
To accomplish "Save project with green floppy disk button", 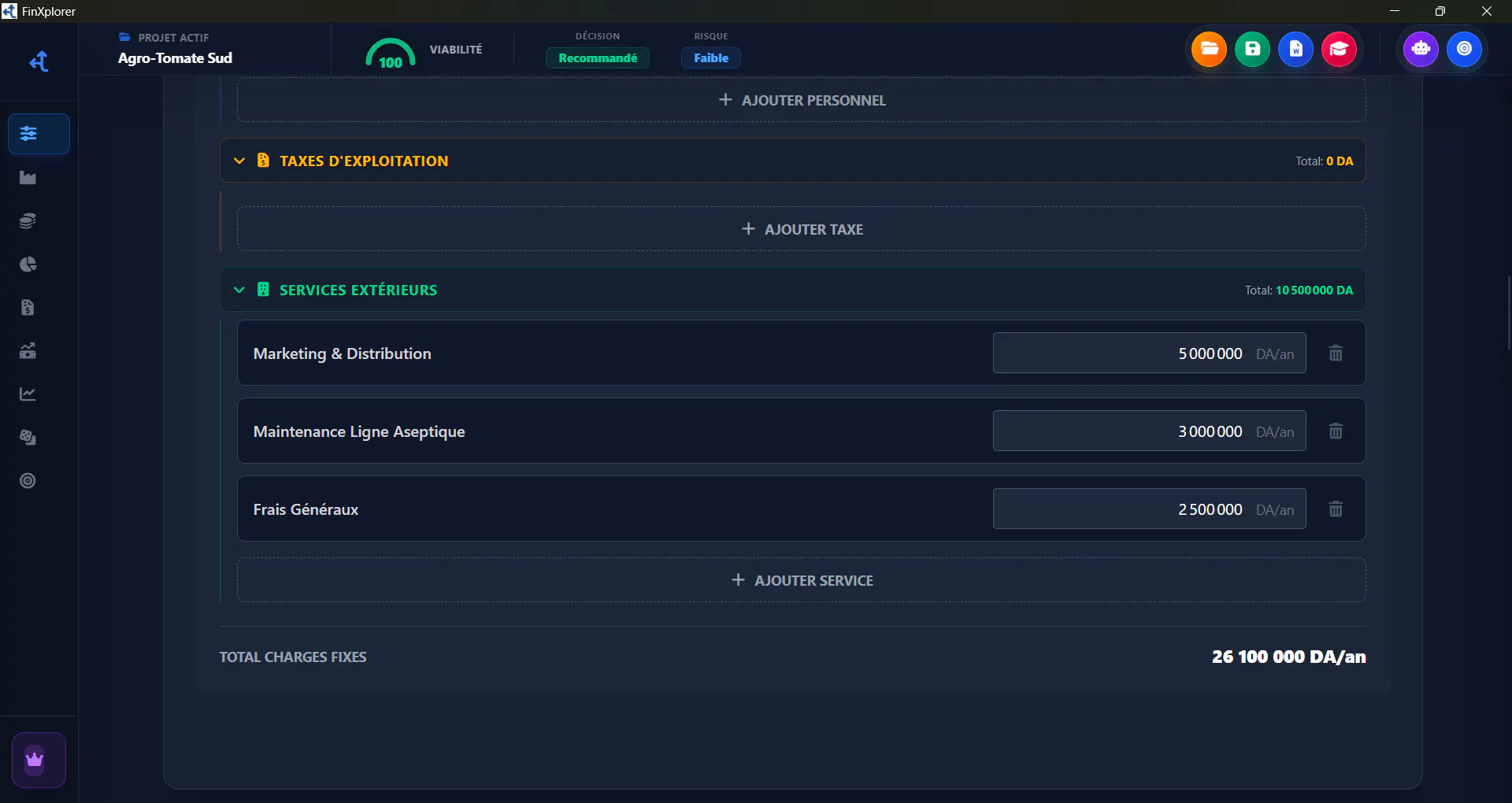I will click(x=1252, y=49).
